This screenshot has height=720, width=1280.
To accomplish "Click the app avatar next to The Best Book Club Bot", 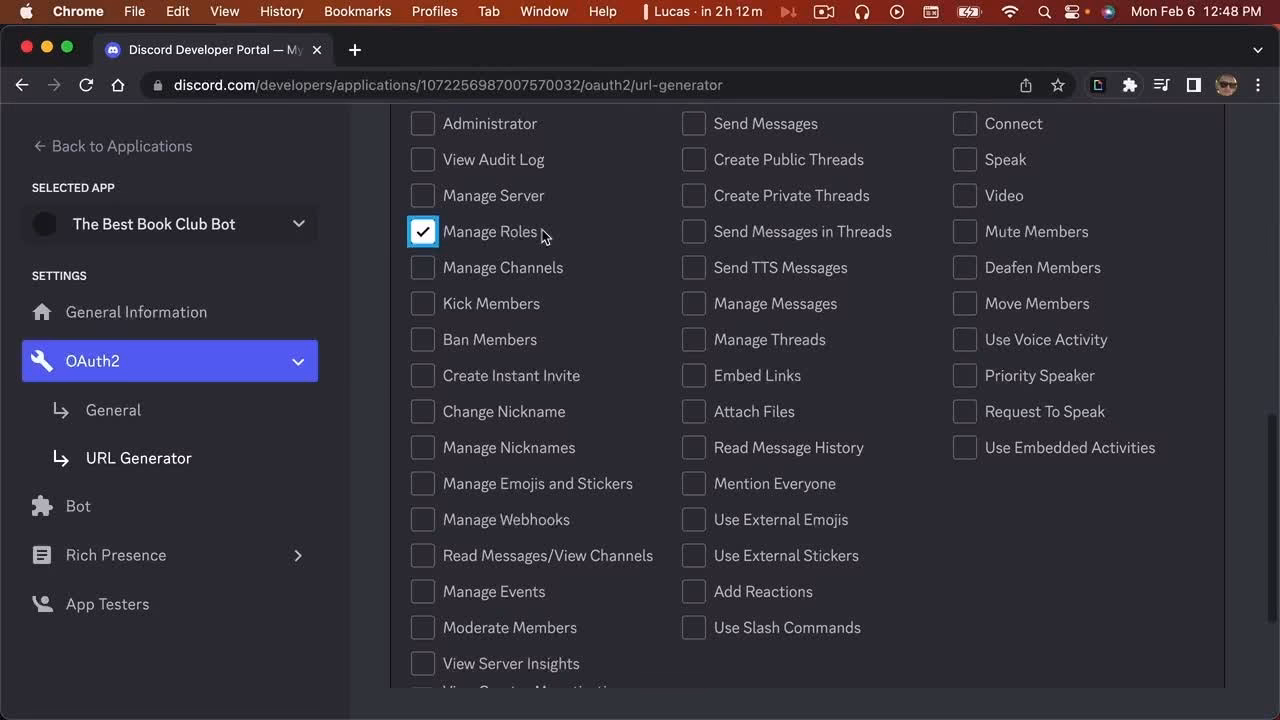I will pyautogui.click(x=45, y=224).
